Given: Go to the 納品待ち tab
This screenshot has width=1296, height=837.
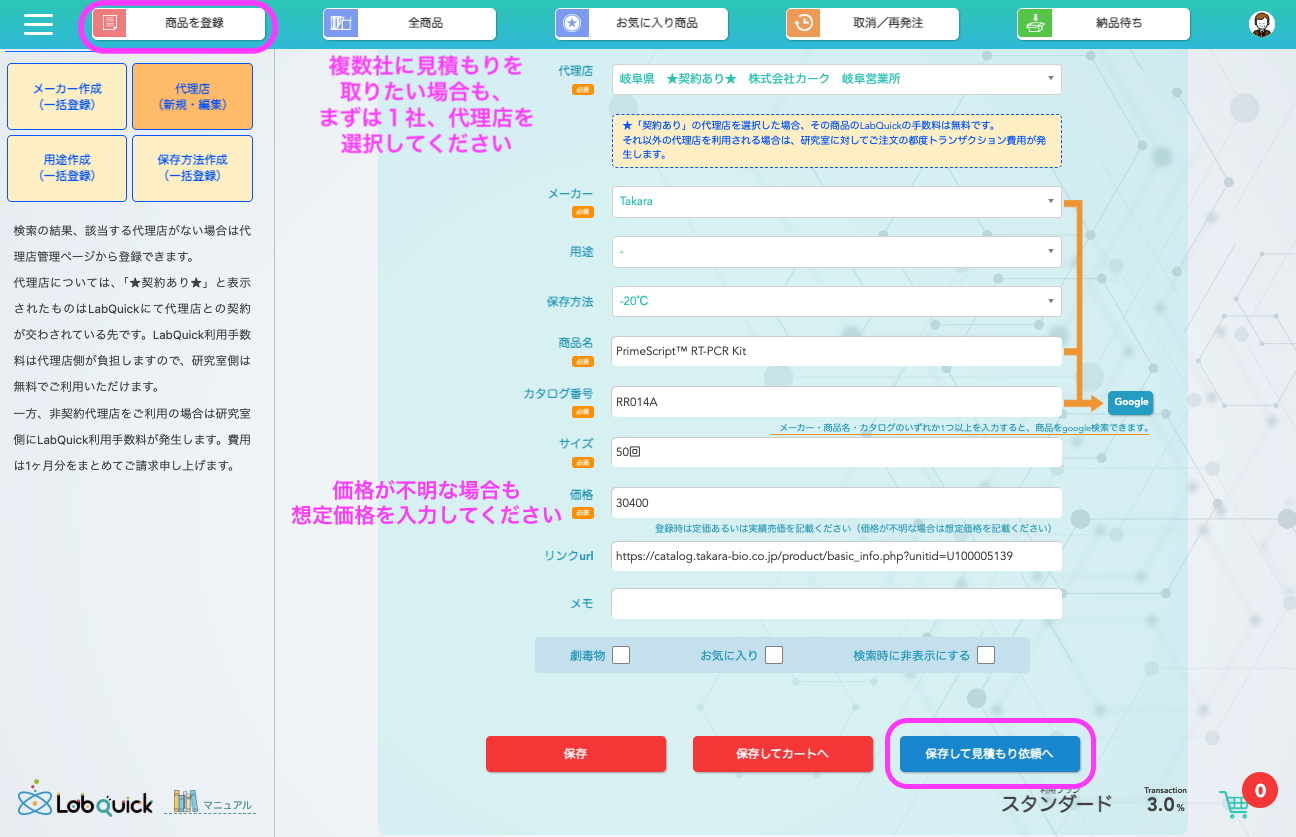Looking at the screenshot, I should 1103,23.
